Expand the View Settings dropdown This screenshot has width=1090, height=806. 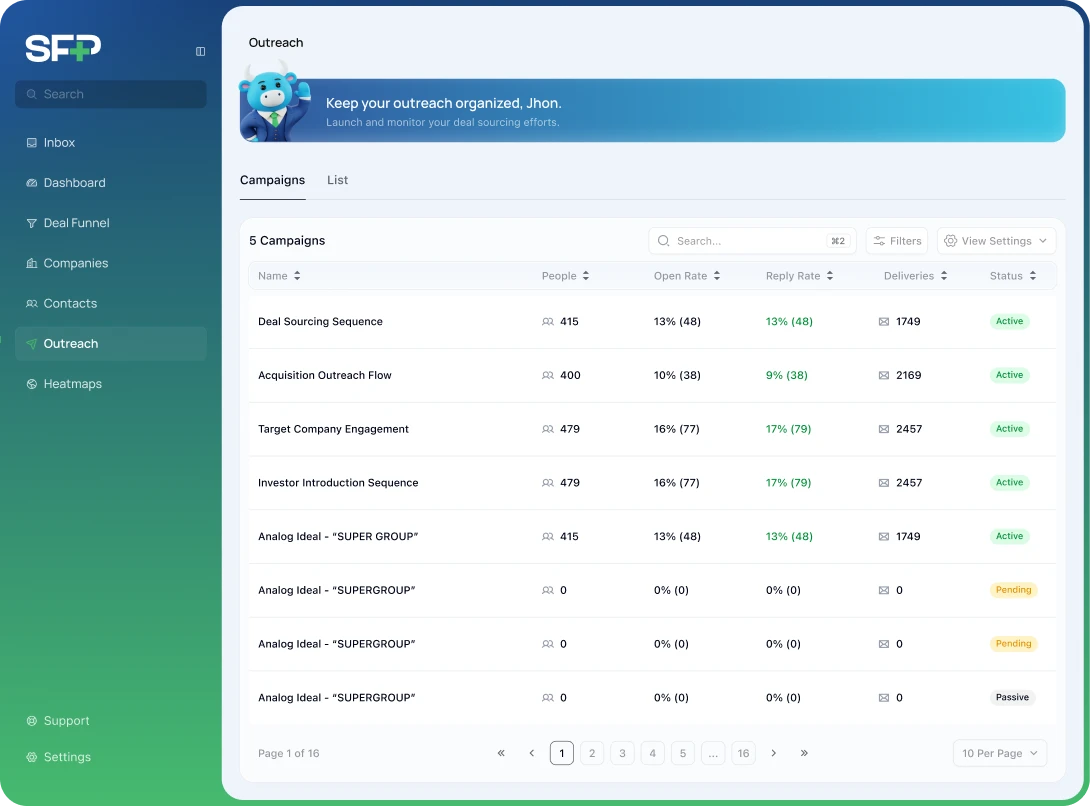pyautogui.click(x=996, y=241)
